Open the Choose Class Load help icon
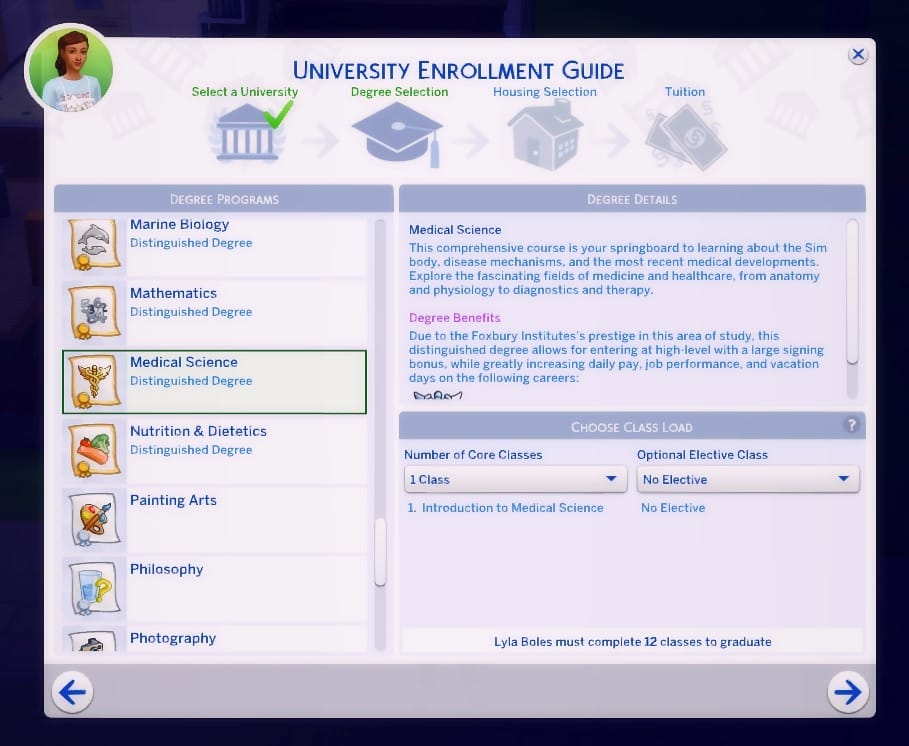 [851, 425]
